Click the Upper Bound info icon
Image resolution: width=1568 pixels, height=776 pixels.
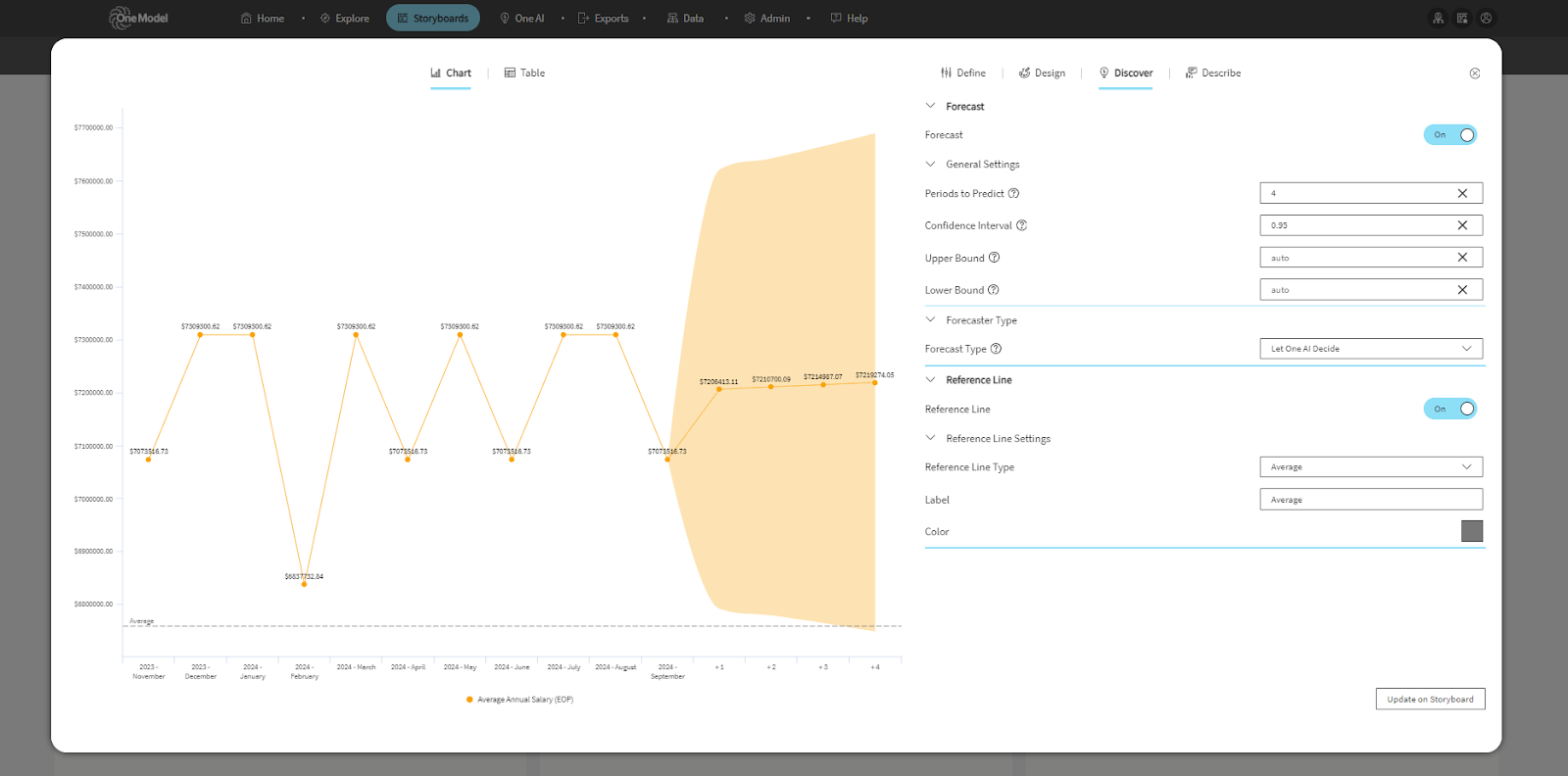coord(994,258)
